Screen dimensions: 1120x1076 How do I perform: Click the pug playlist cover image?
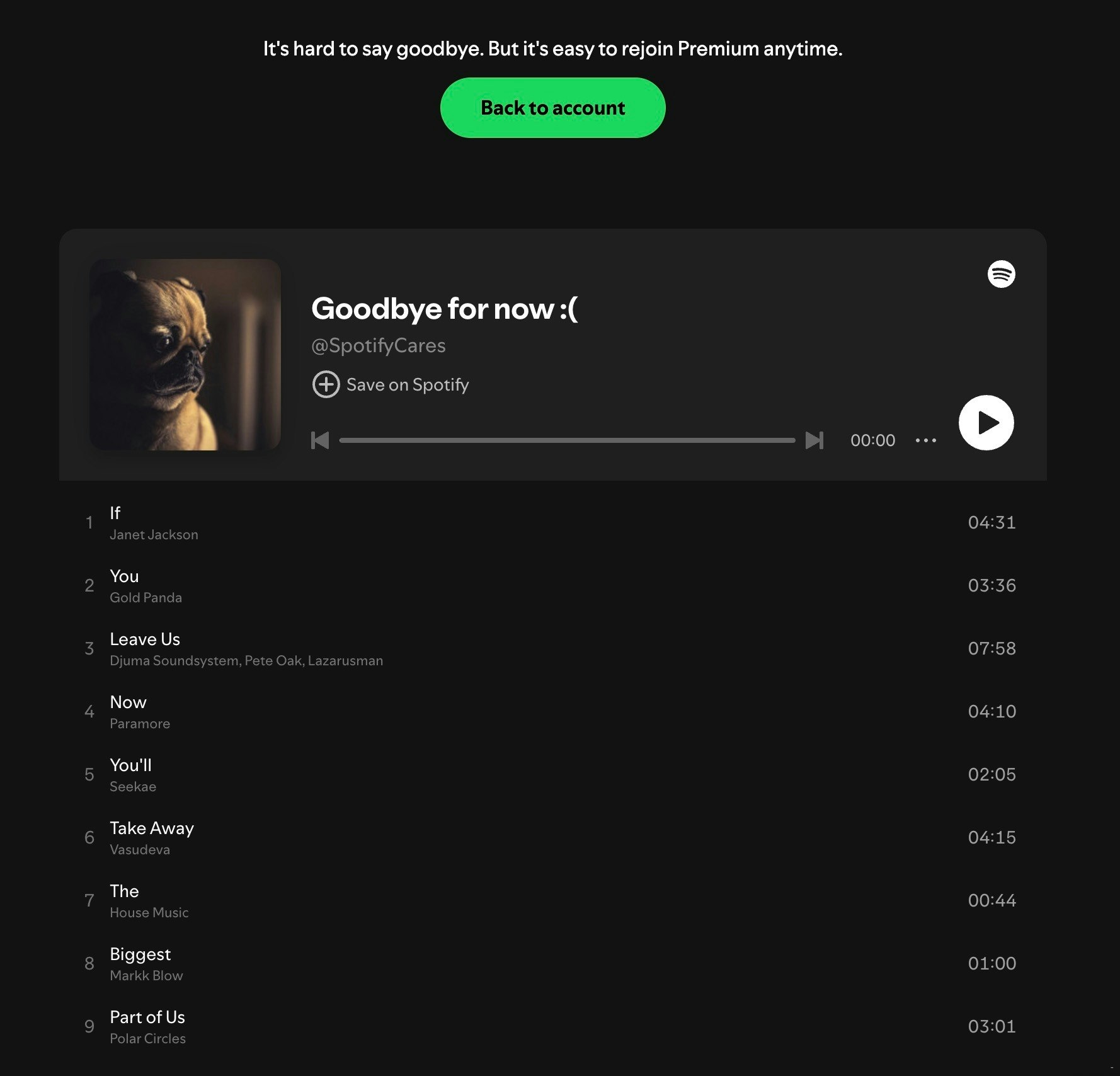(x=185, y=355)
